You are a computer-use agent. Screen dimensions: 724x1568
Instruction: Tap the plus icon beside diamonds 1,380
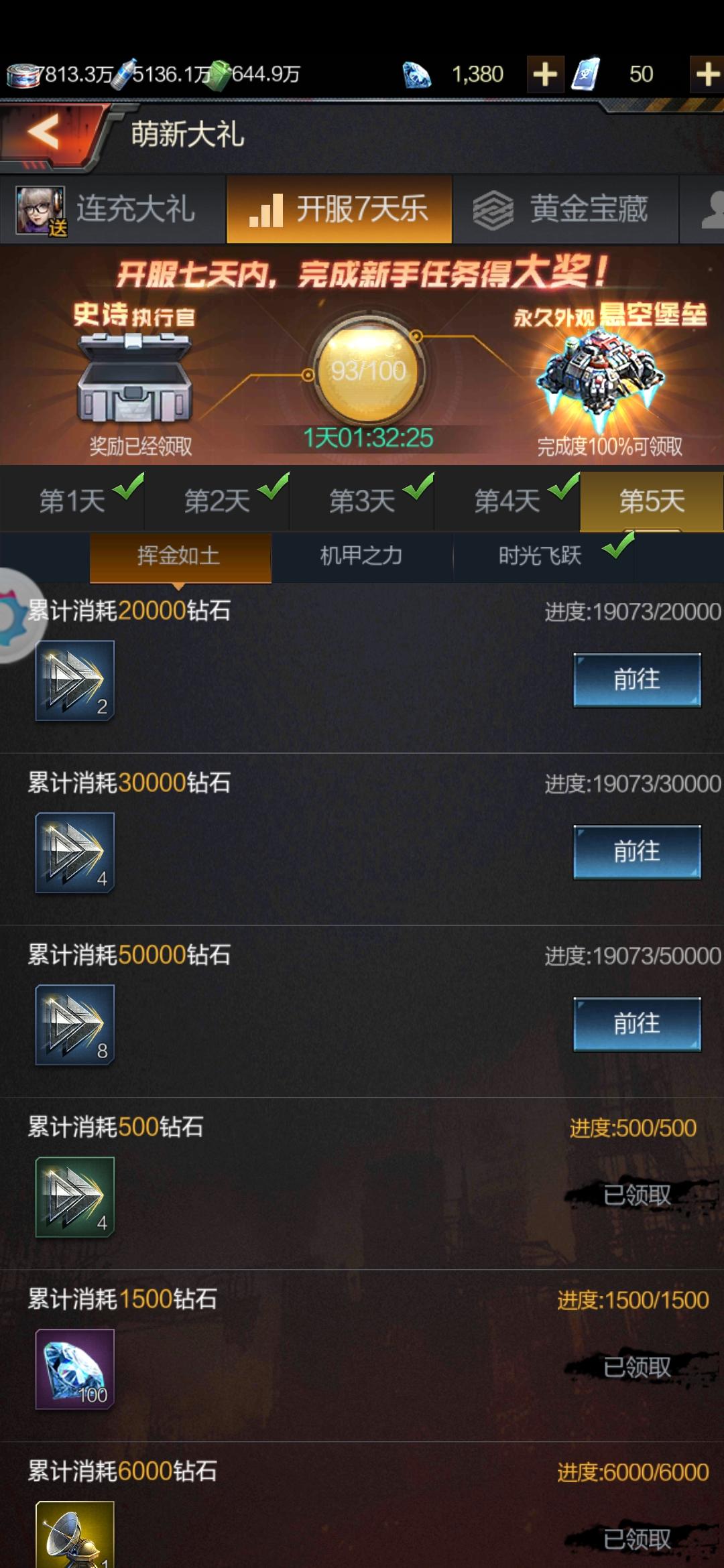[x=545, y=74]
